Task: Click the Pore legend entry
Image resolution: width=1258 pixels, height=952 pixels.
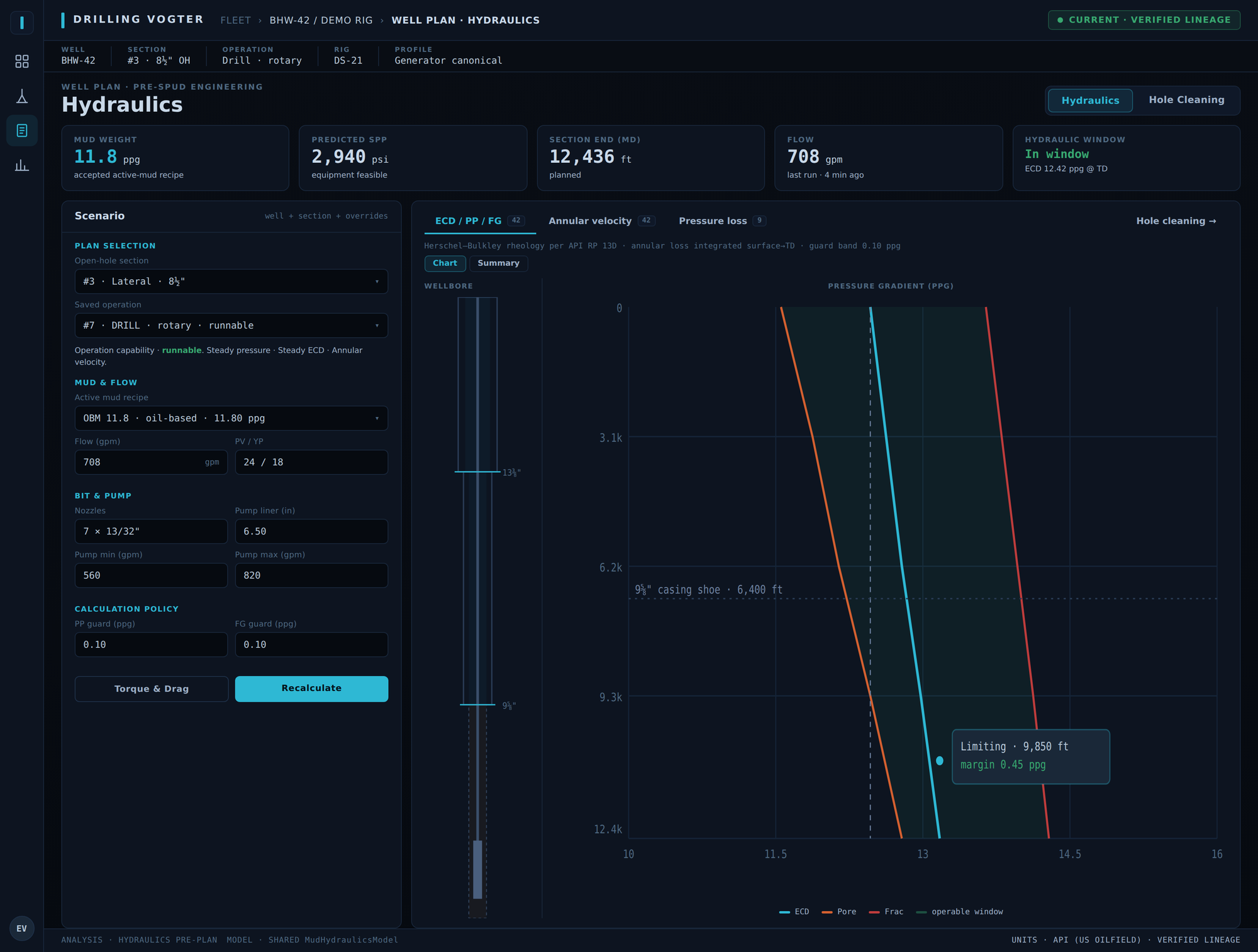Action: [x=839, y=912]
